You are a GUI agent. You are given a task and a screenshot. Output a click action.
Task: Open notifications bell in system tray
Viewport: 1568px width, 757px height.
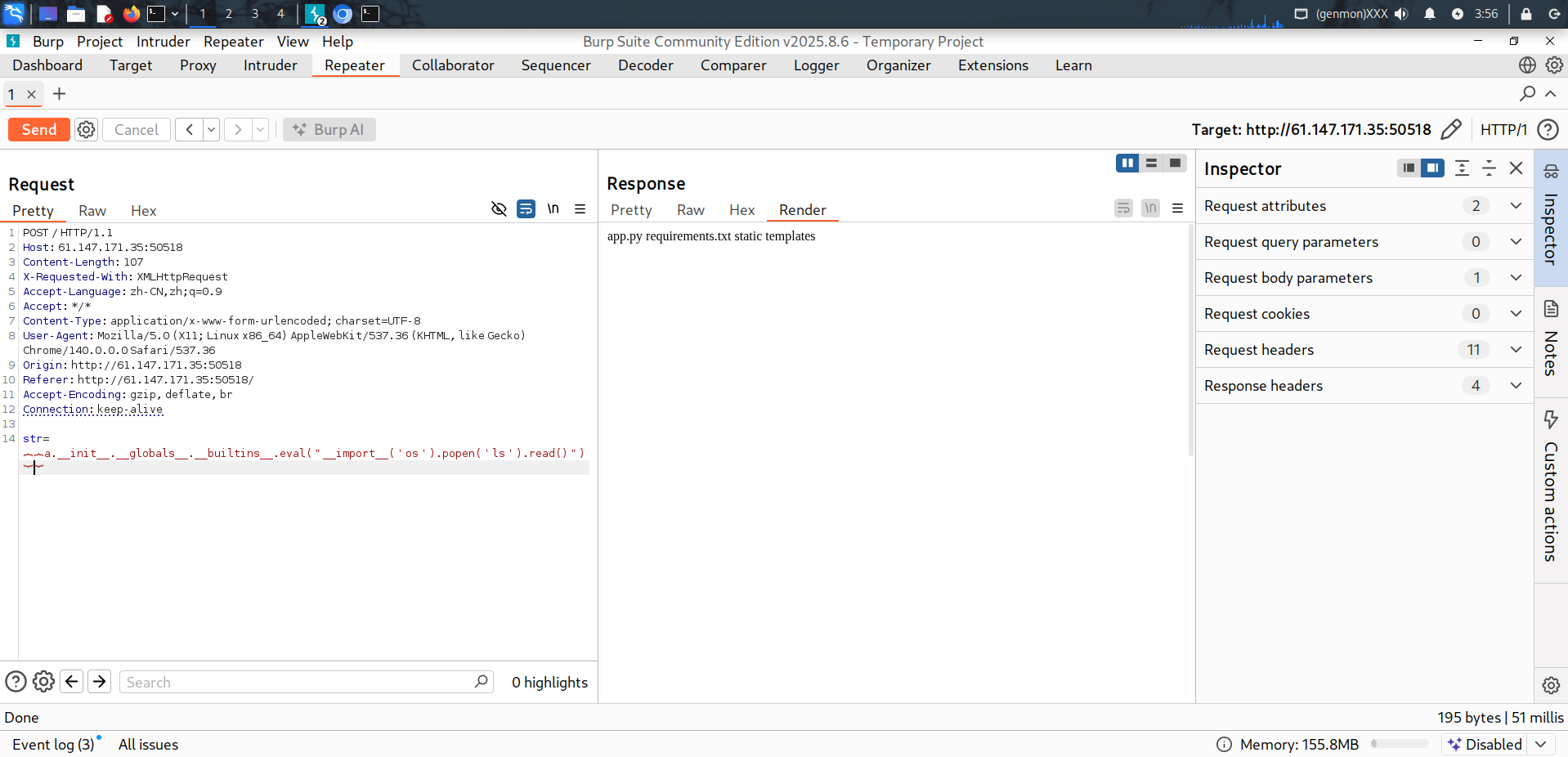tap(1429, 13)
